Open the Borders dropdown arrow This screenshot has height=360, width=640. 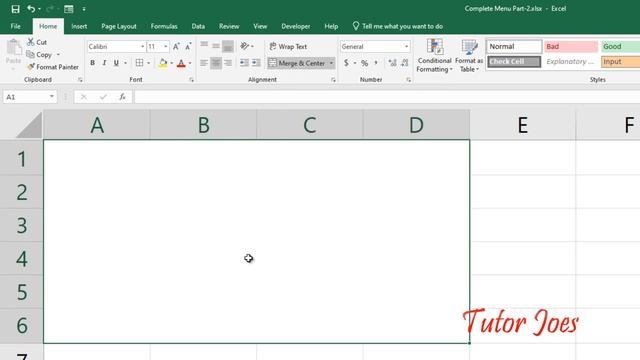[x=149, y=63]
